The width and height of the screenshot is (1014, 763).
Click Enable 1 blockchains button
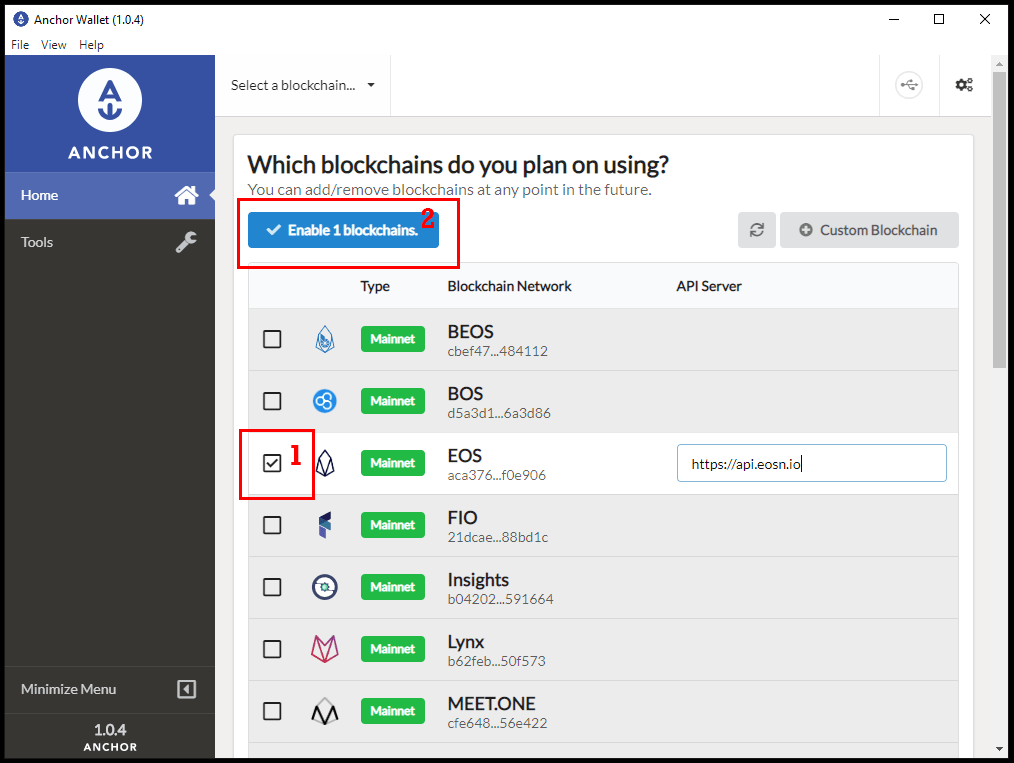click(x=343, y=230)
